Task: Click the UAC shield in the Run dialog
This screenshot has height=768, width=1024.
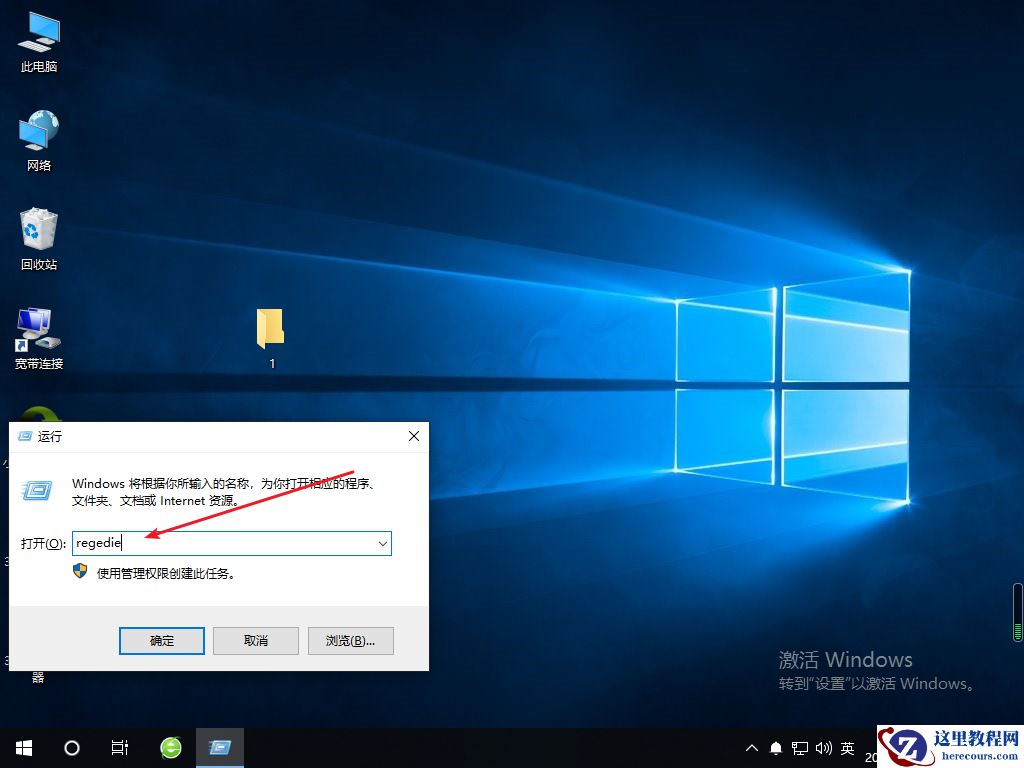Action: (x=80, y=572)
